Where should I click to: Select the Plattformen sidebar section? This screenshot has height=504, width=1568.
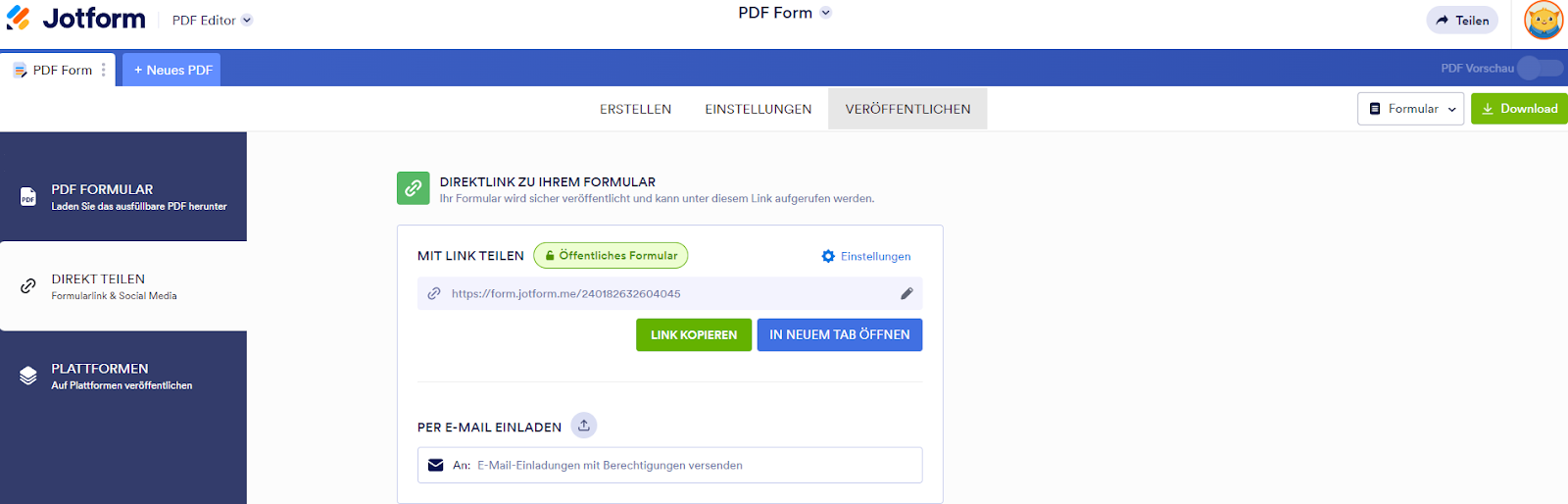(x=122, y=376)
